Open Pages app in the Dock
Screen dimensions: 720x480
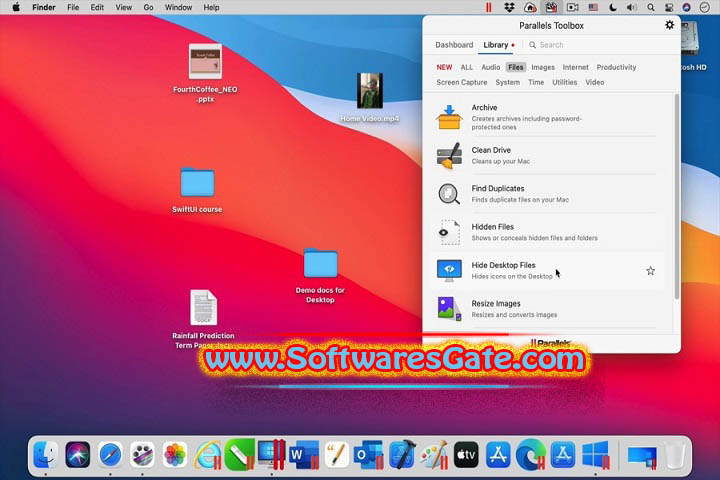coord(337,455)
